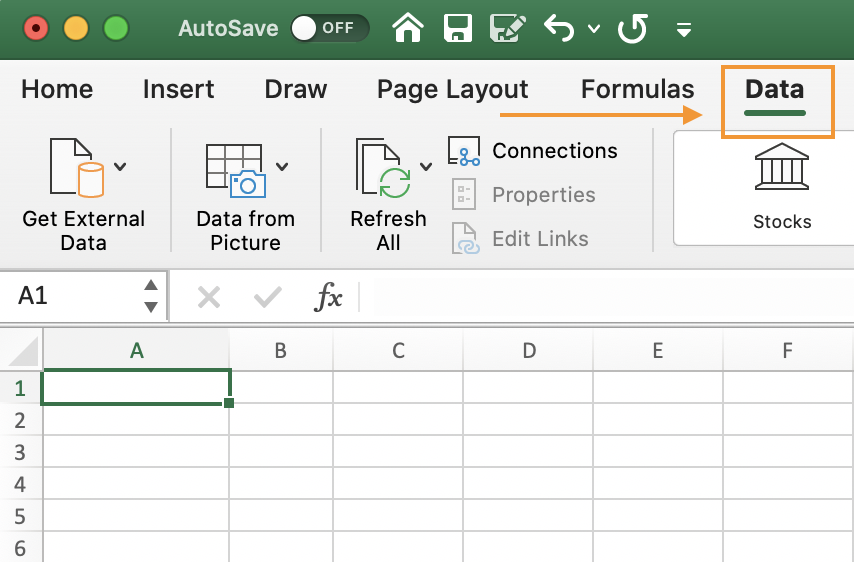
Task: Click the Select All corner triangle
Action: (23, 351)
